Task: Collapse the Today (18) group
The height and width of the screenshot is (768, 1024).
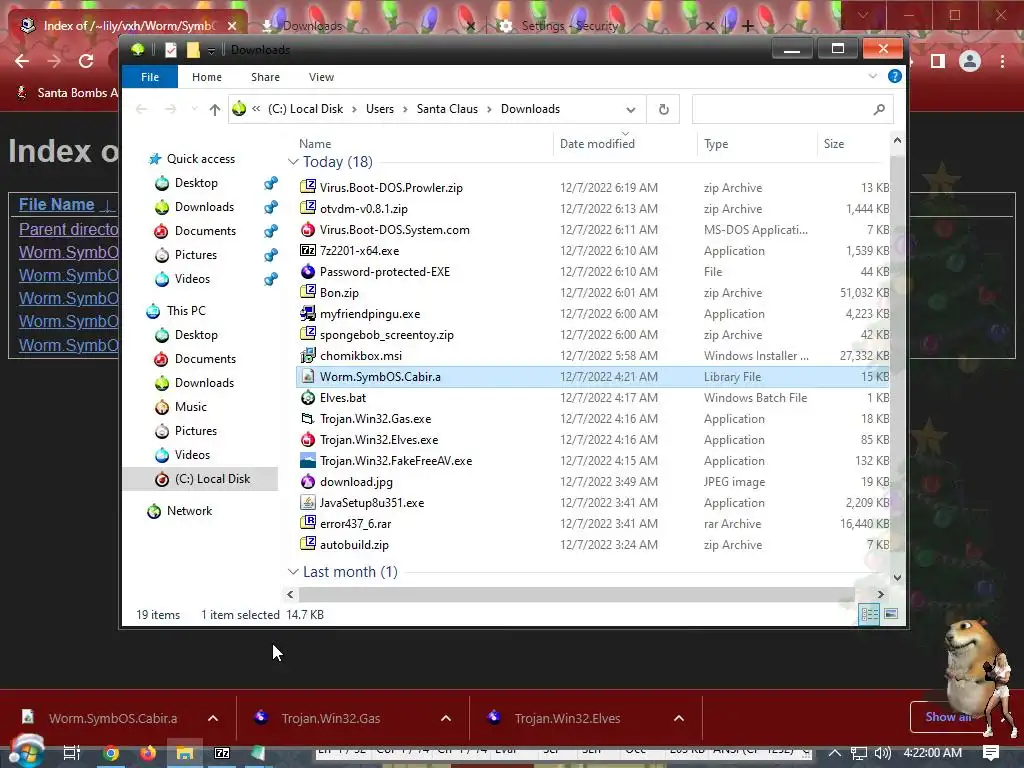Action: click(293, 162)
